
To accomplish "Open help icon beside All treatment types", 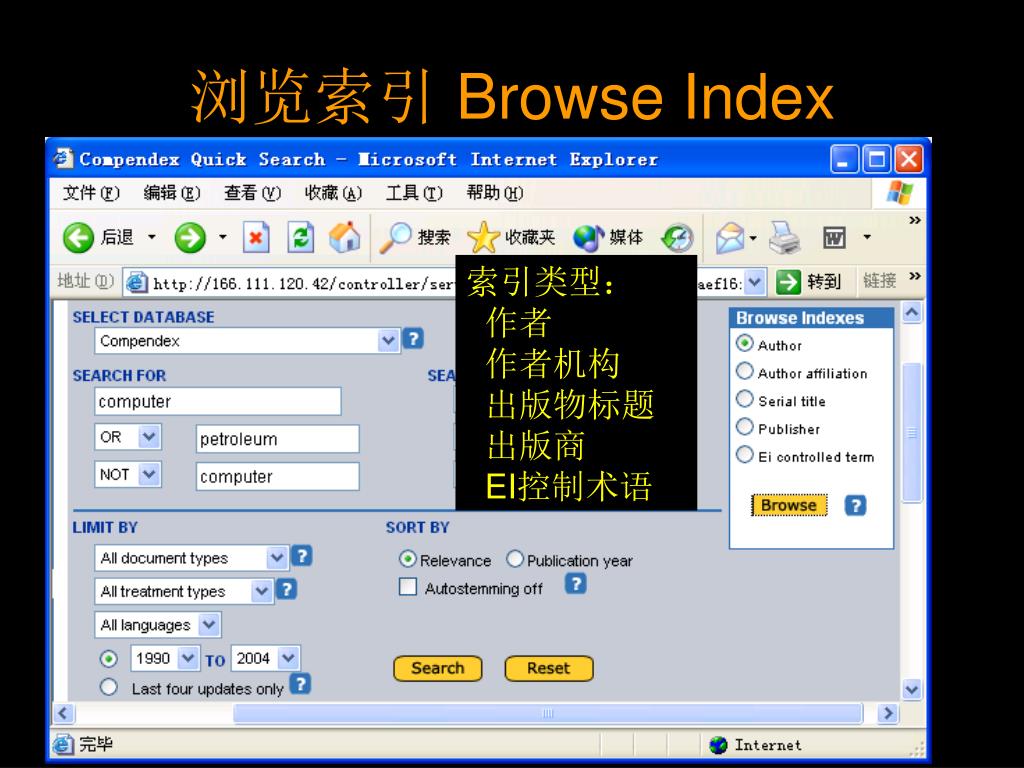I will [x=286, y=589].
